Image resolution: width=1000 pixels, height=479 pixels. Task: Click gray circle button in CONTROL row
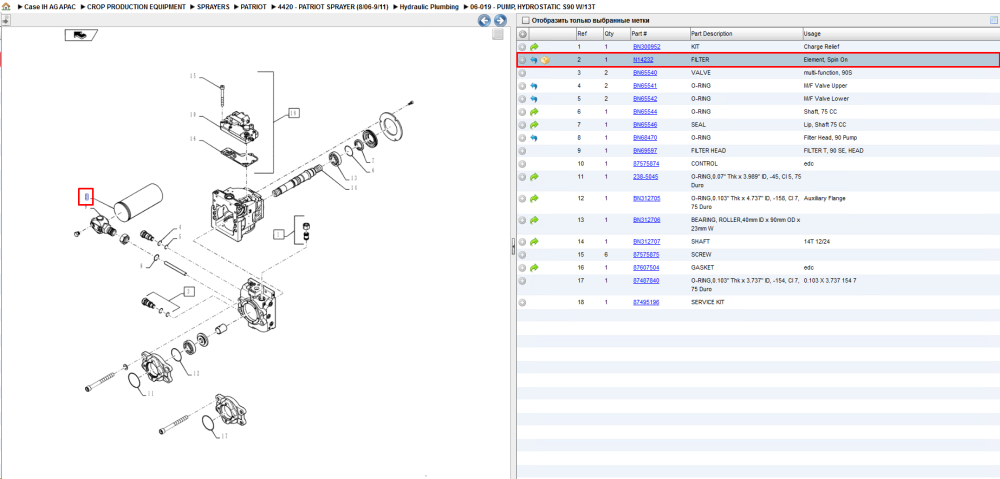point(522,164)
